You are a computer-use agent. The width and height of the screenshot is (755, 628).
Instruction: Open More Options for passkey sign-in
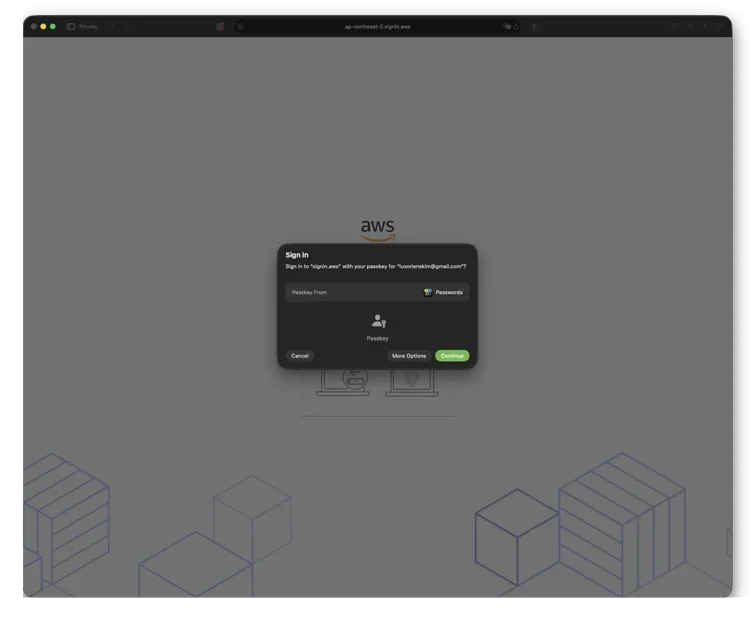pos(409,356)
